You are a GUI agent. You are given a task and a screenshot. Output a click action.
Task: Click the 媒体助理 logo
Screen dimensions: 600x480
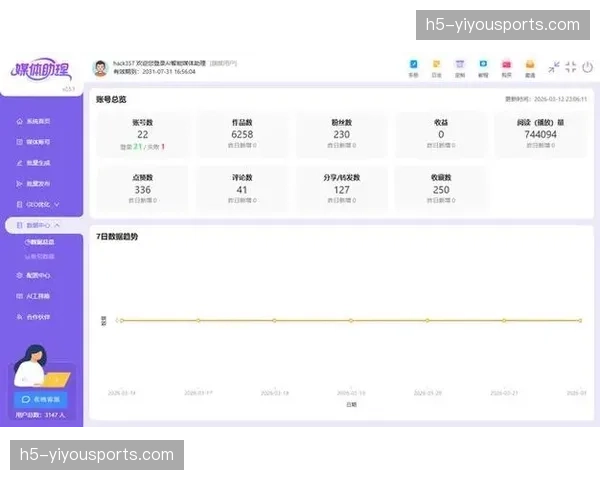pyautogui.click(x=41, y=70)
